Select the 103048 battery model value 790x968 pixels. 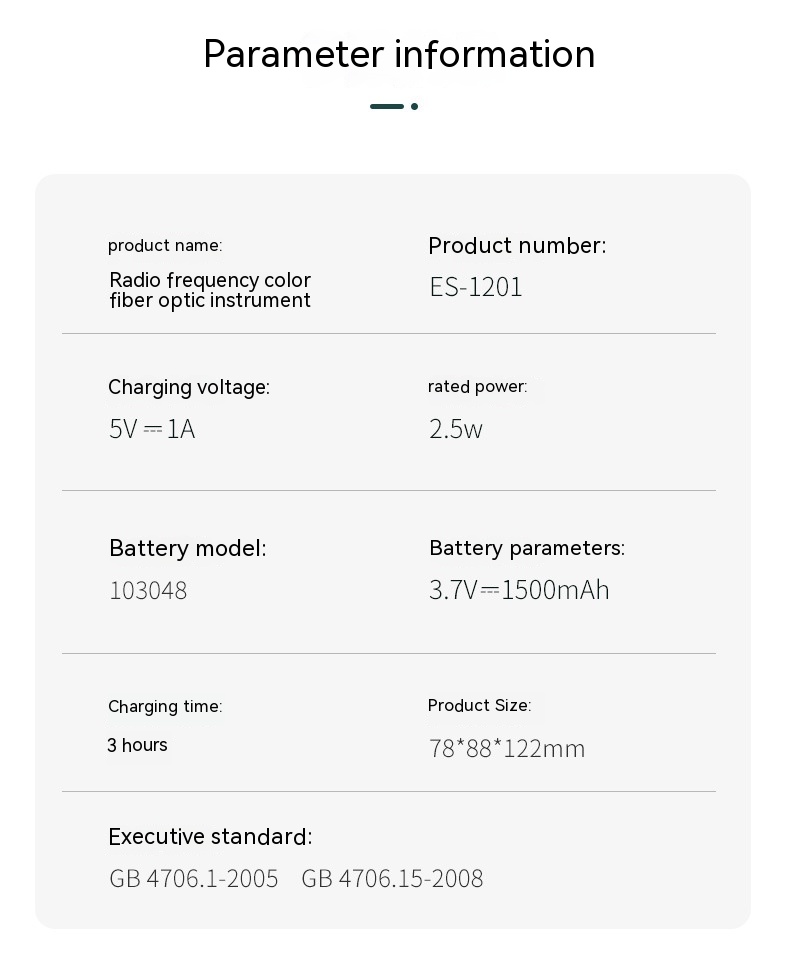click(x=148, y=591)
